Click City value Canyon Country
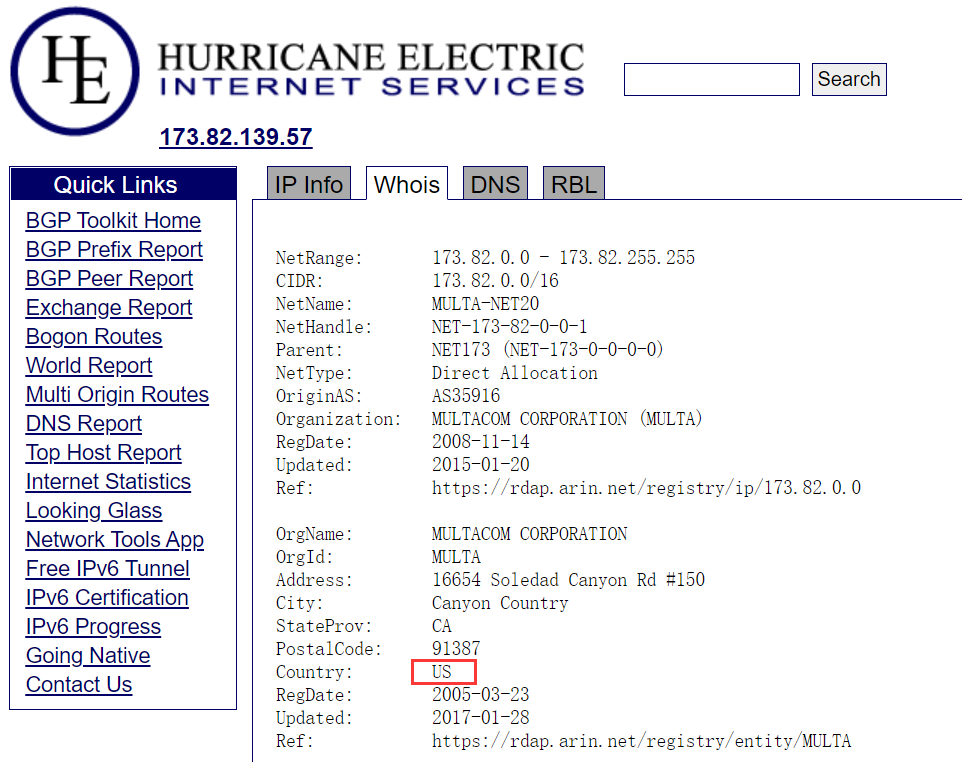962x762 pixels. (500, 603)
